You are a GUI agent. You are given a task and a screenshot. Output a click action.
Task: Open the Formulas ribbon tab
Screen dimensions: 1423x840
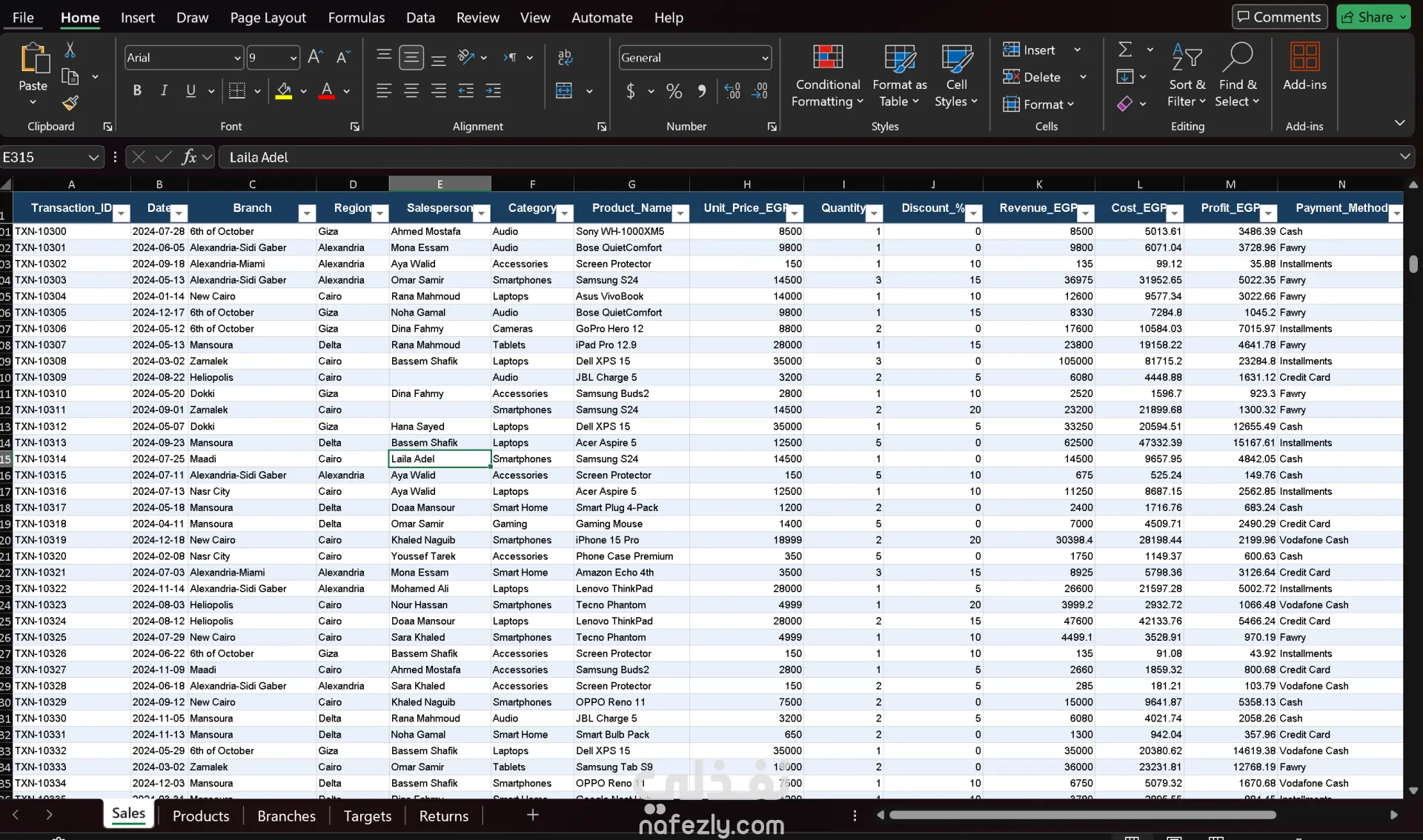click(356, 17)
